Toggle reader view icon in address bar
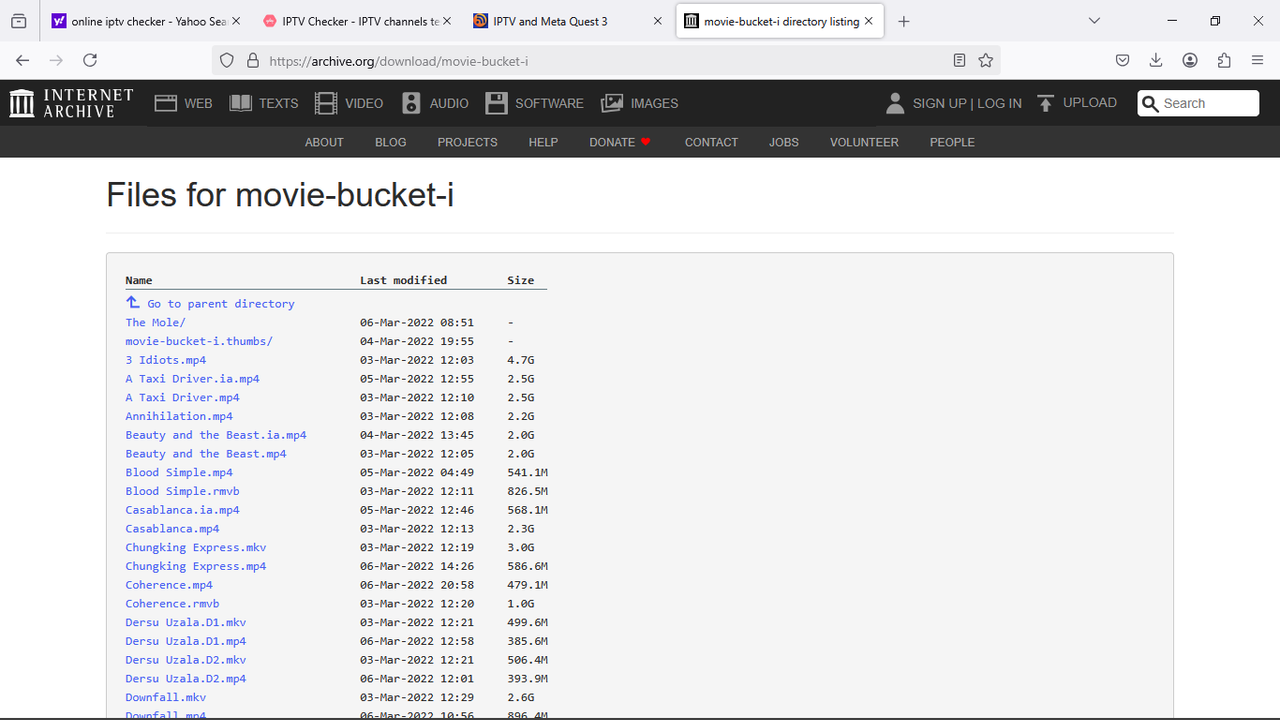This screenshot has width=1280, height=720. 959,60
